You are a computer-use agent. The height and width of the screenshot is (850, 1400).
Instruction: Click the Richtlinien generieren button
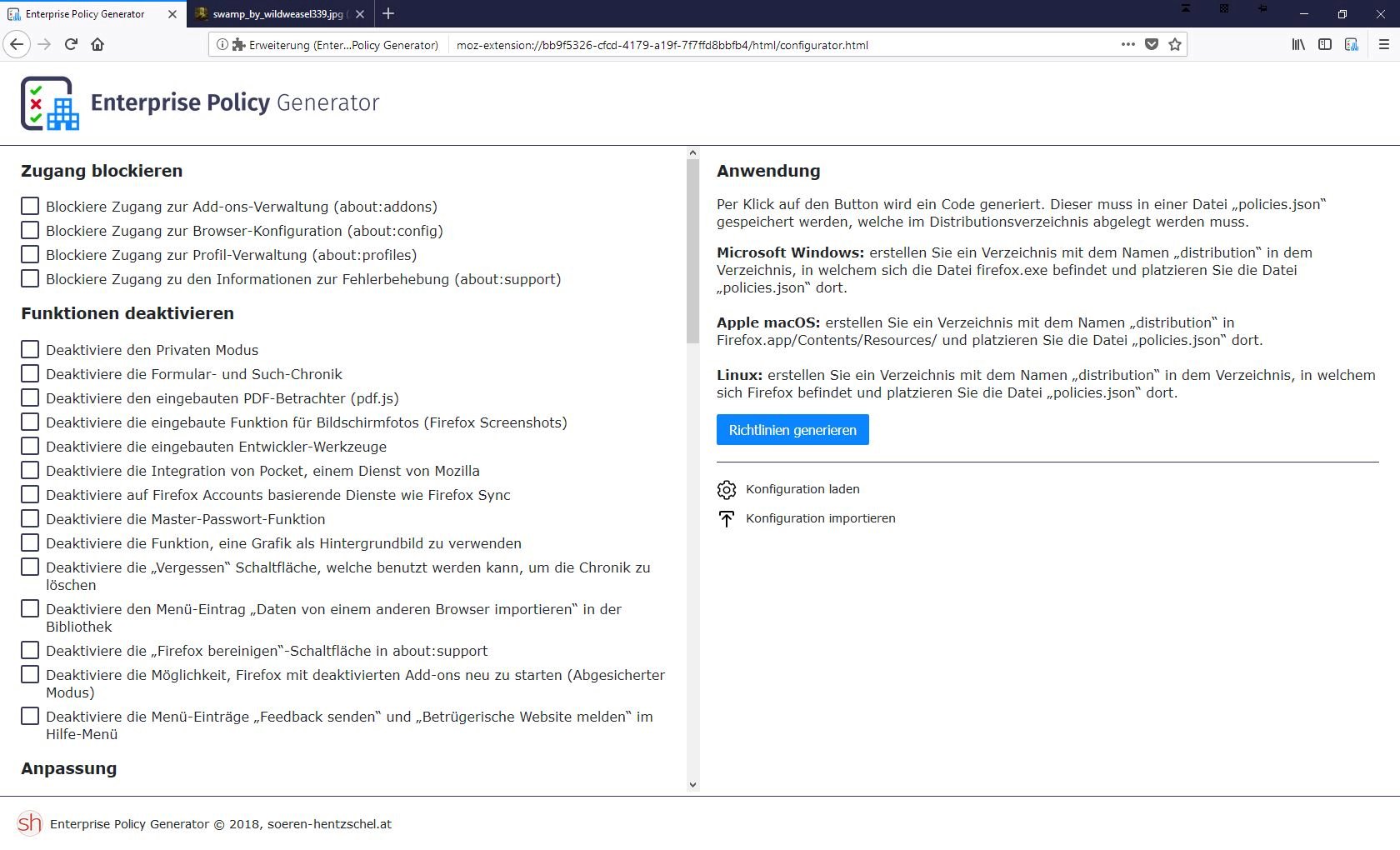(x=792, y=430)
